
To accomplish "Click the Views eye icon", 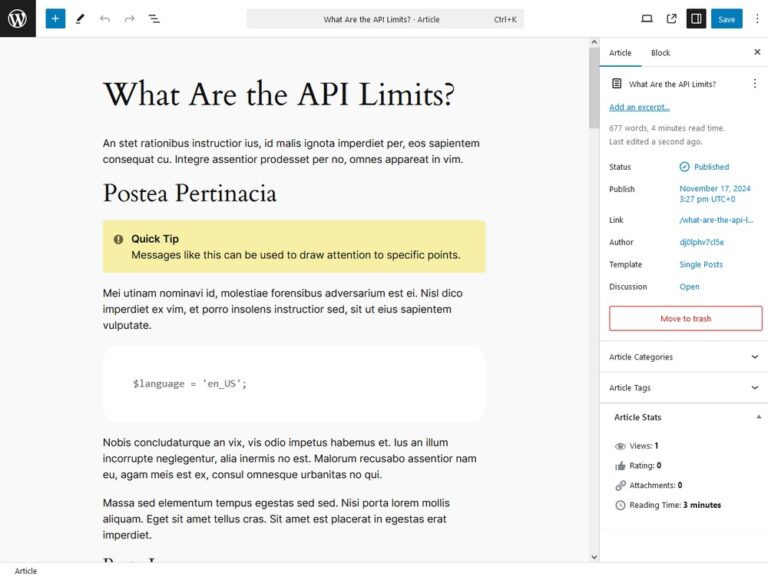I will tap(620, 446).
